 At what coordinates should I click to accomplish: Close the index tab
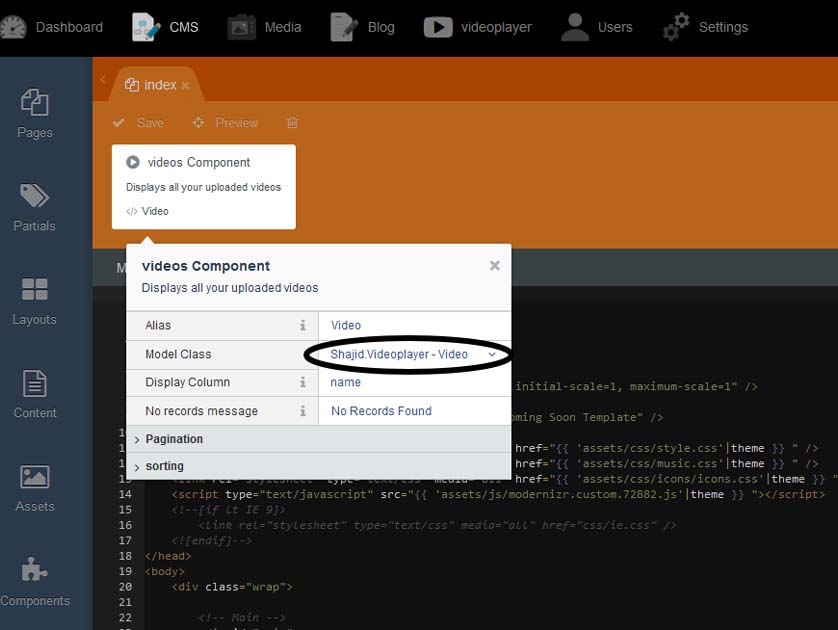(x=185, y=85)
